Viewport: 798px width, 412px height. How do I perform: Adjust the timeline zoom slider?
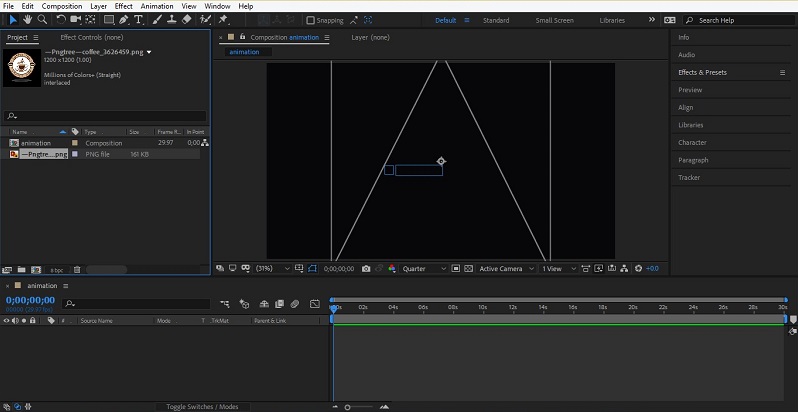pyautogui.click(x=349, y=407)
